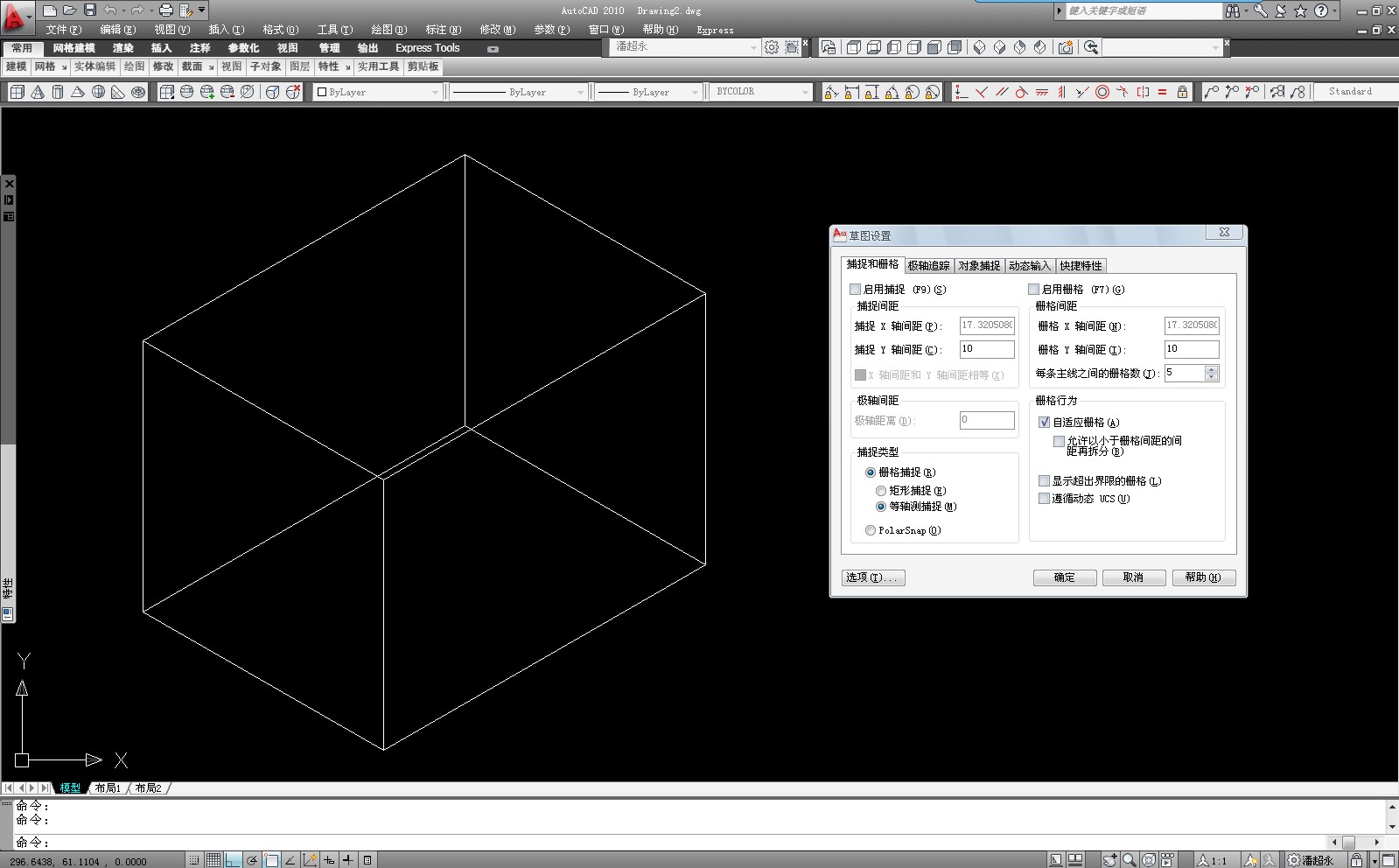Image resolution: width=1399 pixels, height=868 pixels.
Task: Click the 确定 button in 草图设置 dialog
Action: pyautogui.click(x=1065, y=577)
